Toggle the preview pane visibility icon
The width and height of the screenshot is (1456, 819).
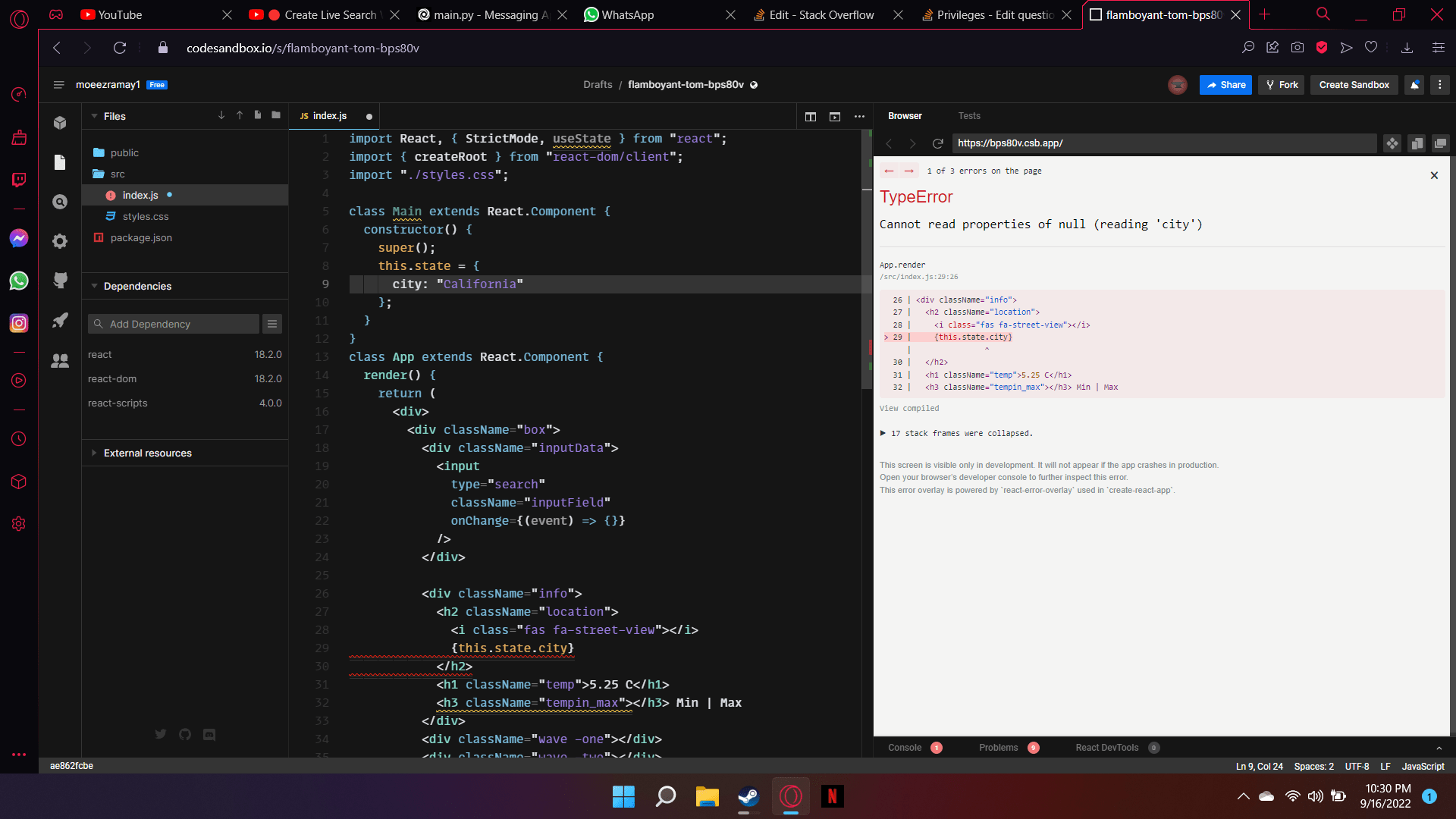[x=835, y=116]
